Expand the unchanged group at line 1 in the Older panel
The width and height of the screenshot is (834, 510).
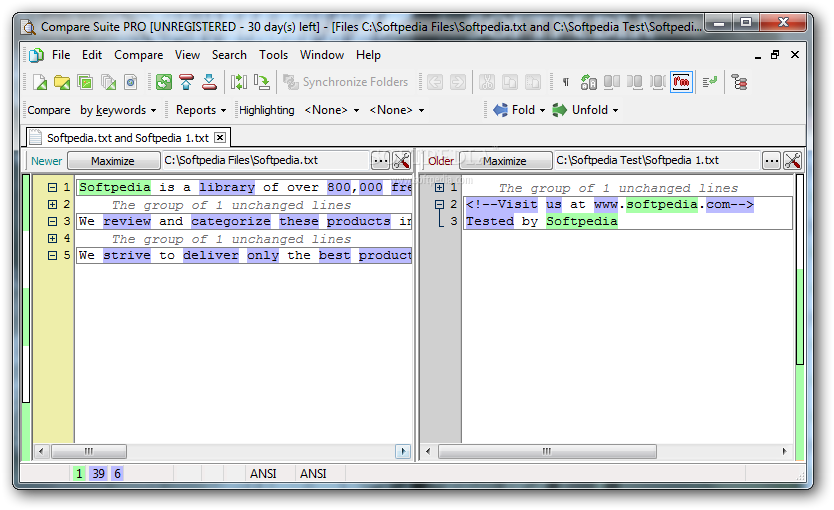coord(439,187)
